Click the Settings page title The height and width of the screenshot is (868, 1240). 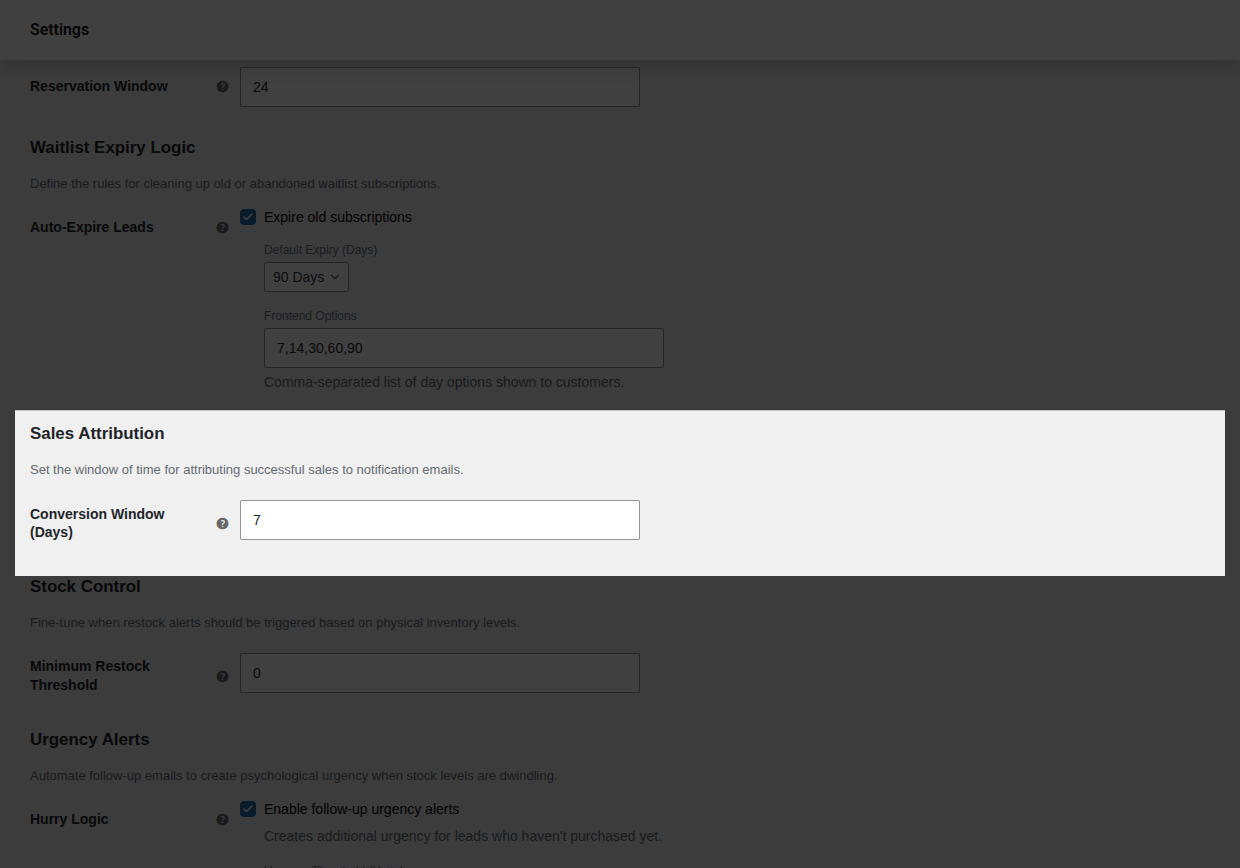pyautogui.click(x=59, y=29)
